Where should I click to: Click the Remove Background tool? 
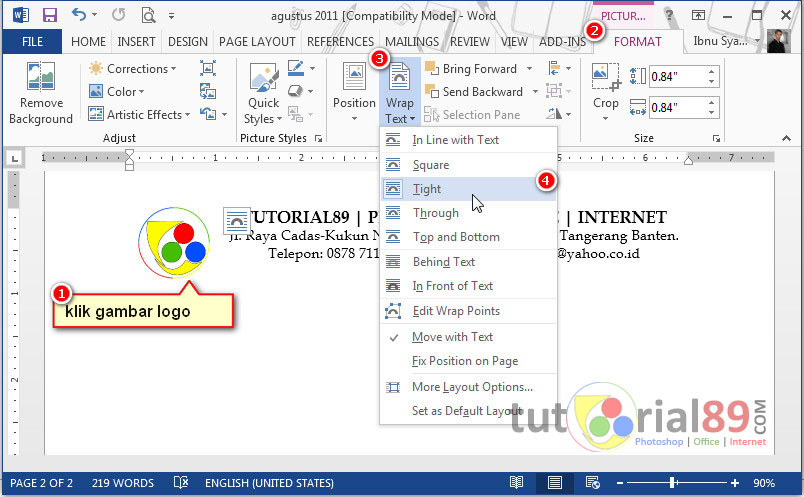click(x=41, y=93)
